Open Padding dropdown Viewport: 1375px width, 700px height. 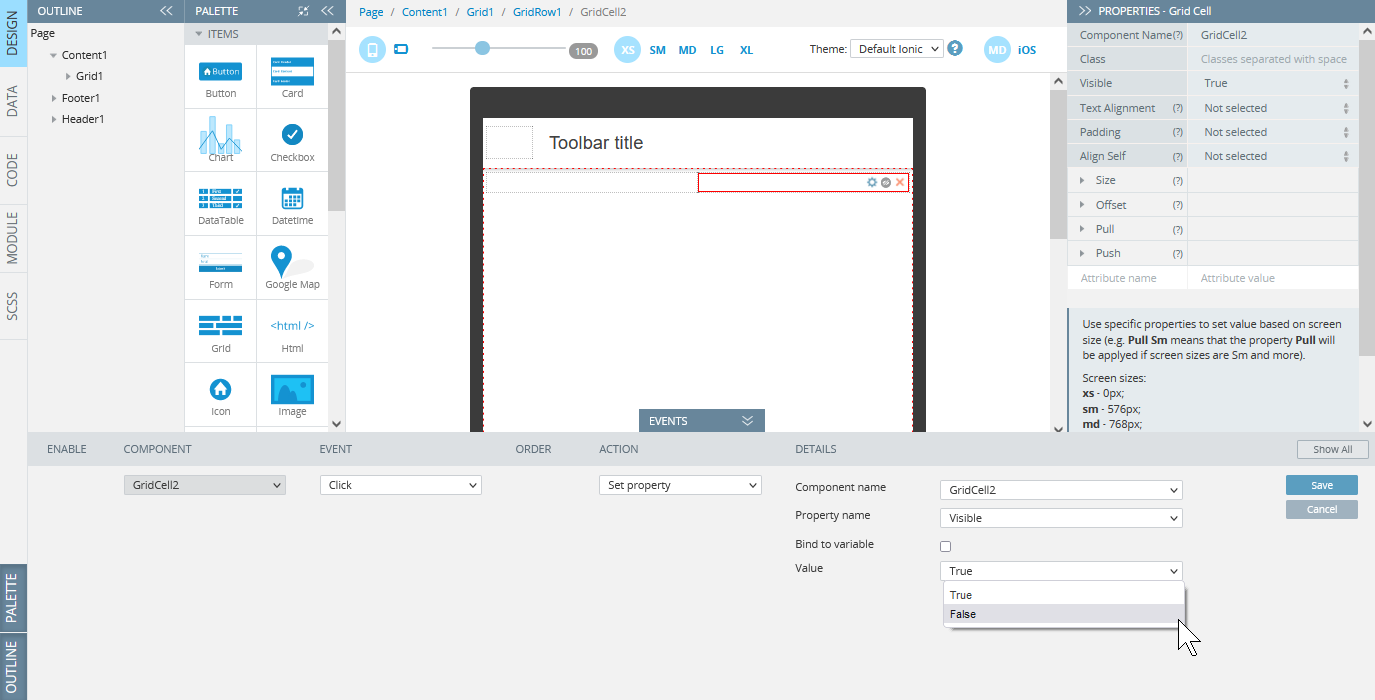point(1273,132)
